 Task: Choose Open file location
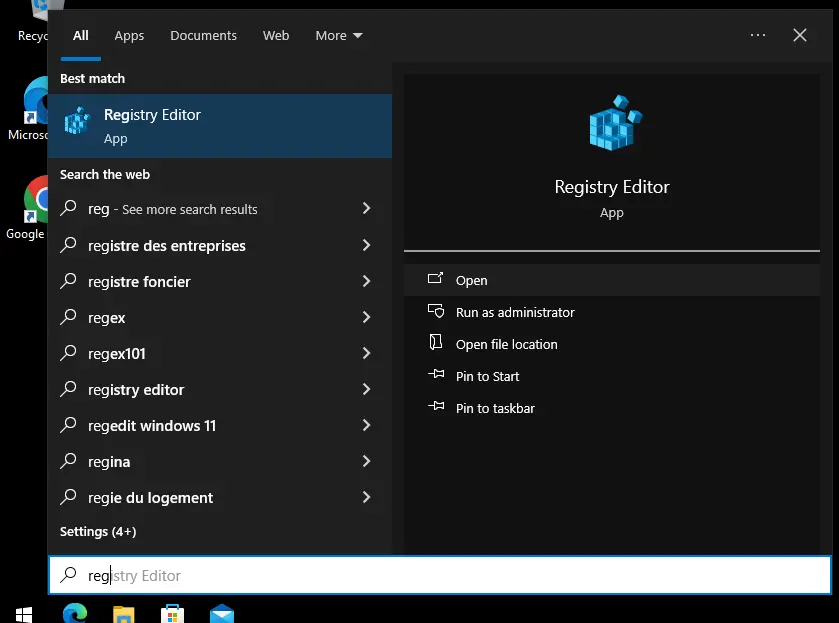[612, 344]
